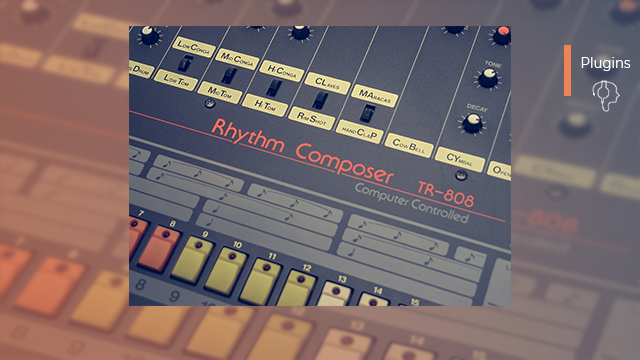Tap the yellow step 12 button
The image size is (640, 360).
(x=296, y=288)
